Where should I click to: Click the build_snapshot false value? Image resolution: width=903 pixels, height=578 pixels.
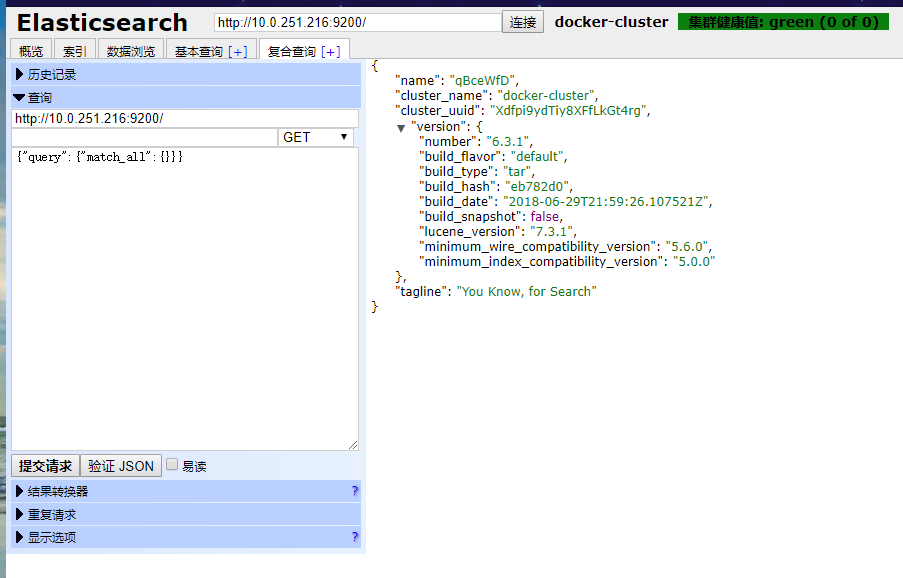(545, 216)
